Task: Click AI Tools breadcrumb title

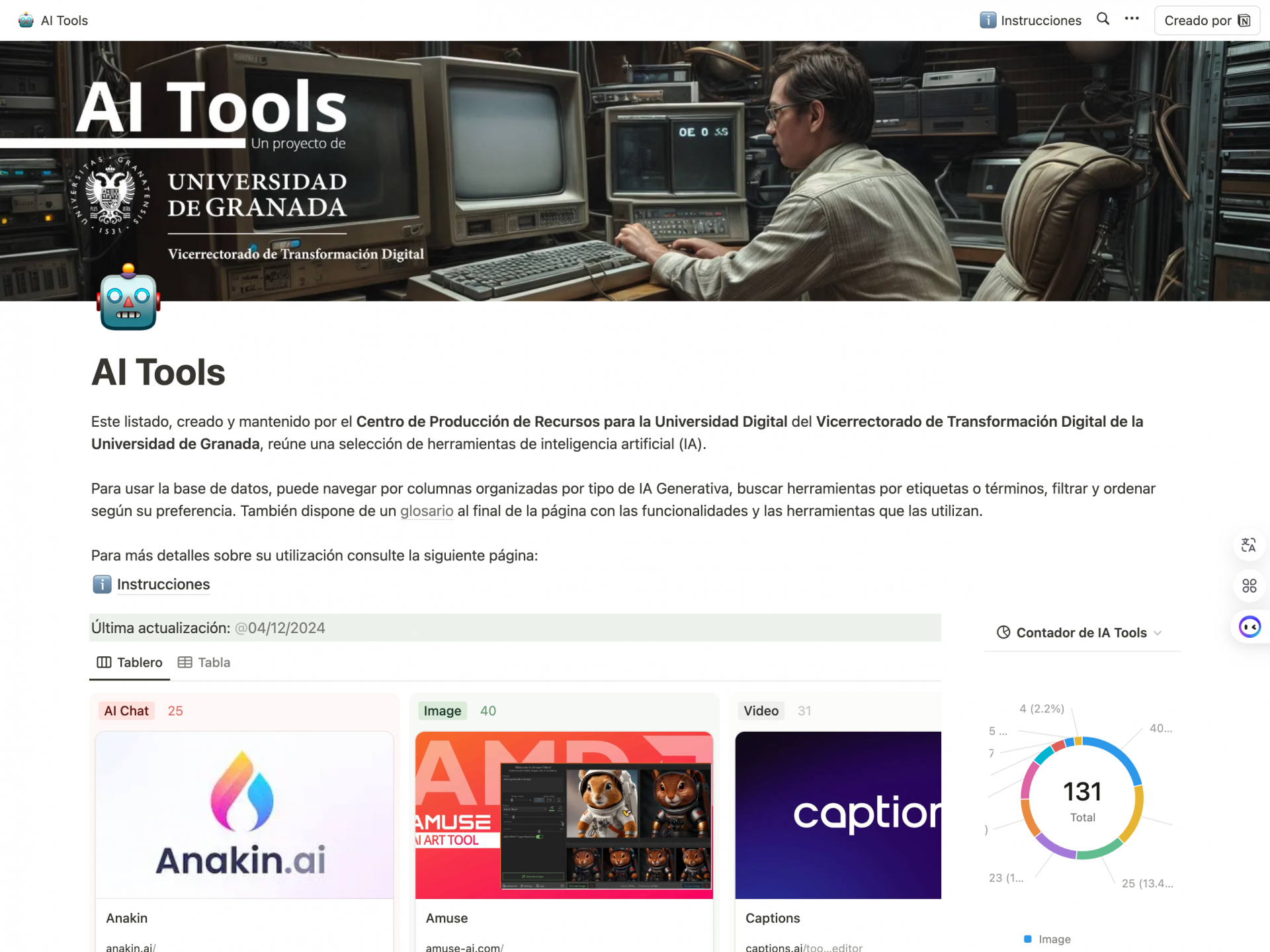Action: tap(64, 21)
